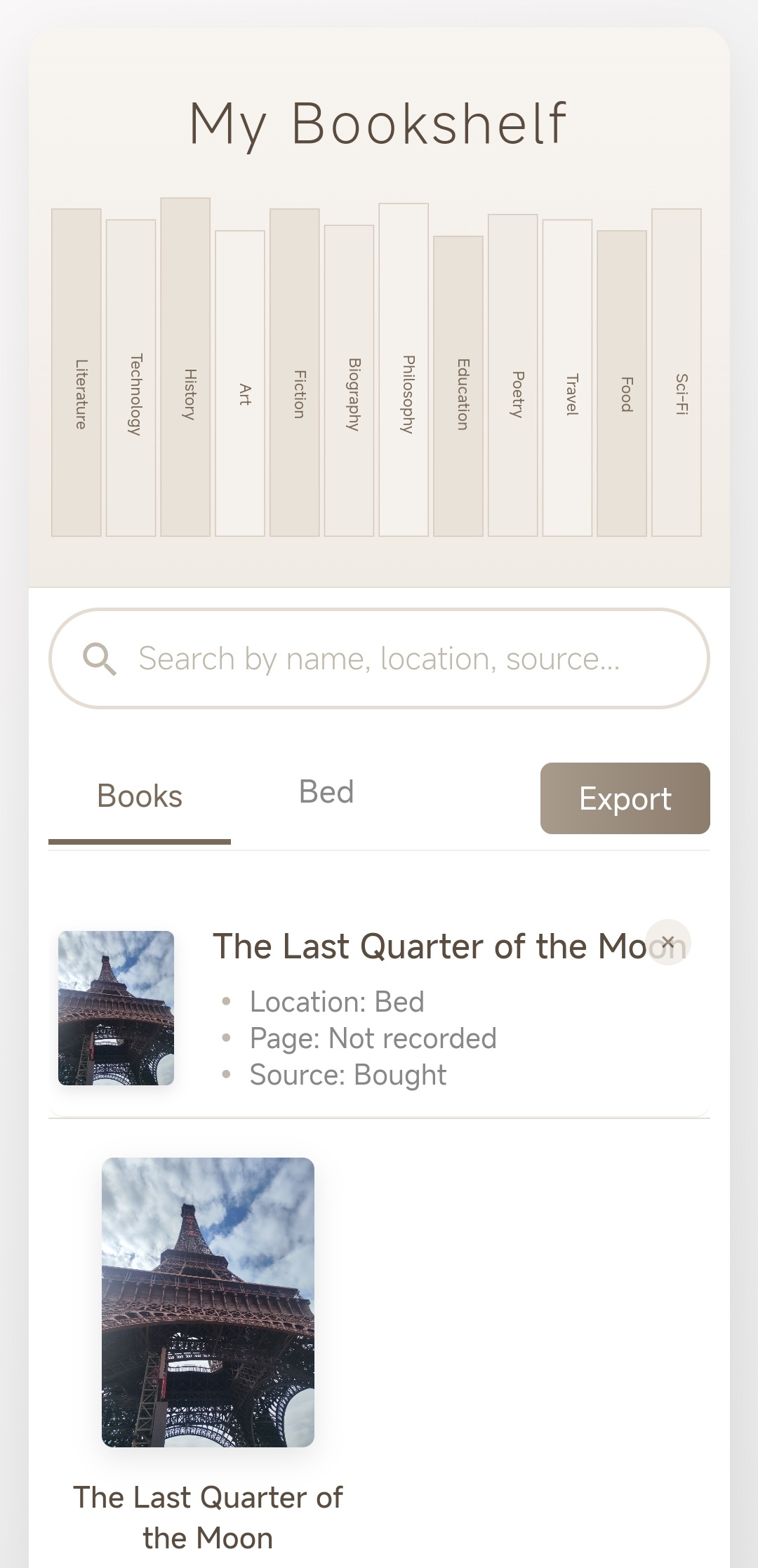Open the Biography book spine
The height and width of the screenshot is (1568, 758).
[x=349, y=381]
